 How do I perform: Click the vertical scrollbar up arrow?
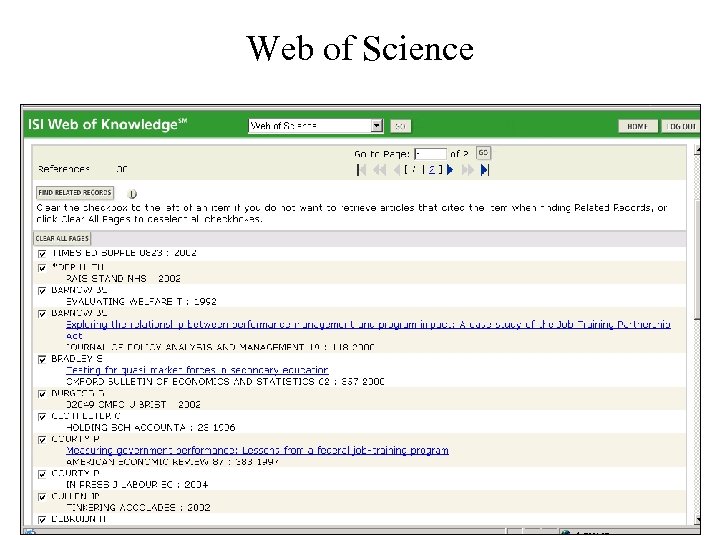click(x=698, y=150)
